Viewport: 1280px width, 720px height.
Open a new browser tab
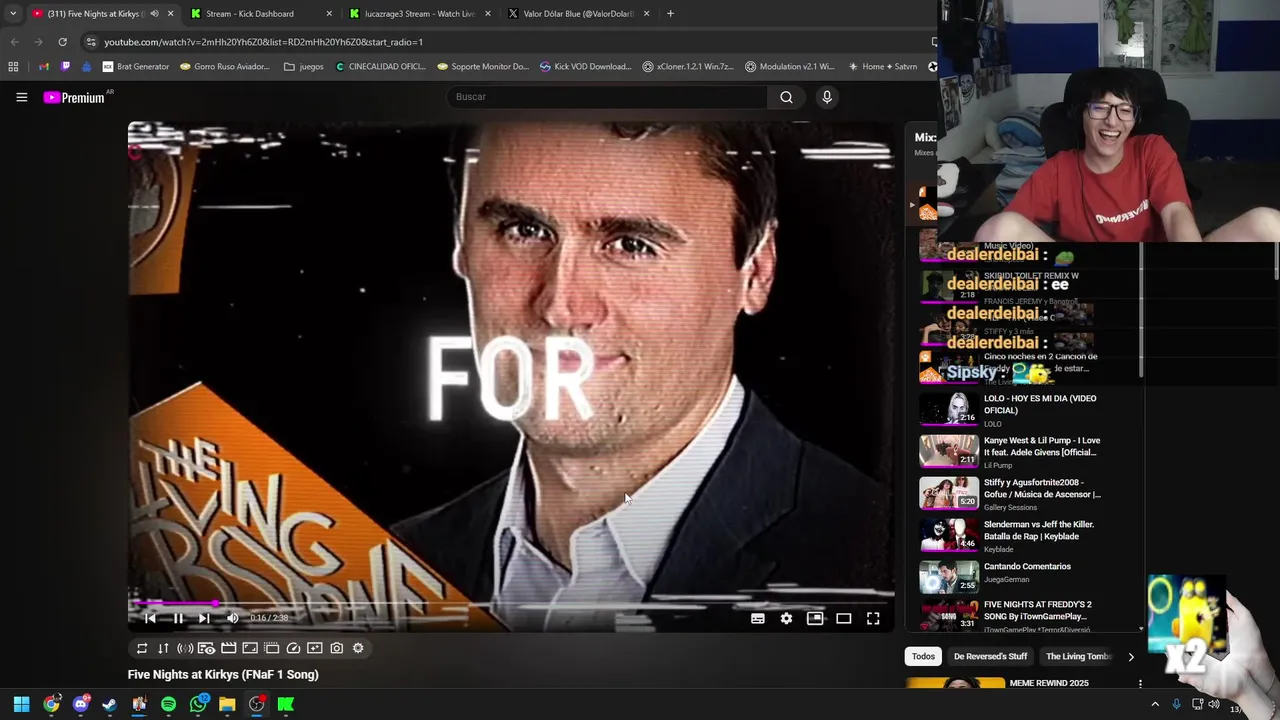click(670, 14)
